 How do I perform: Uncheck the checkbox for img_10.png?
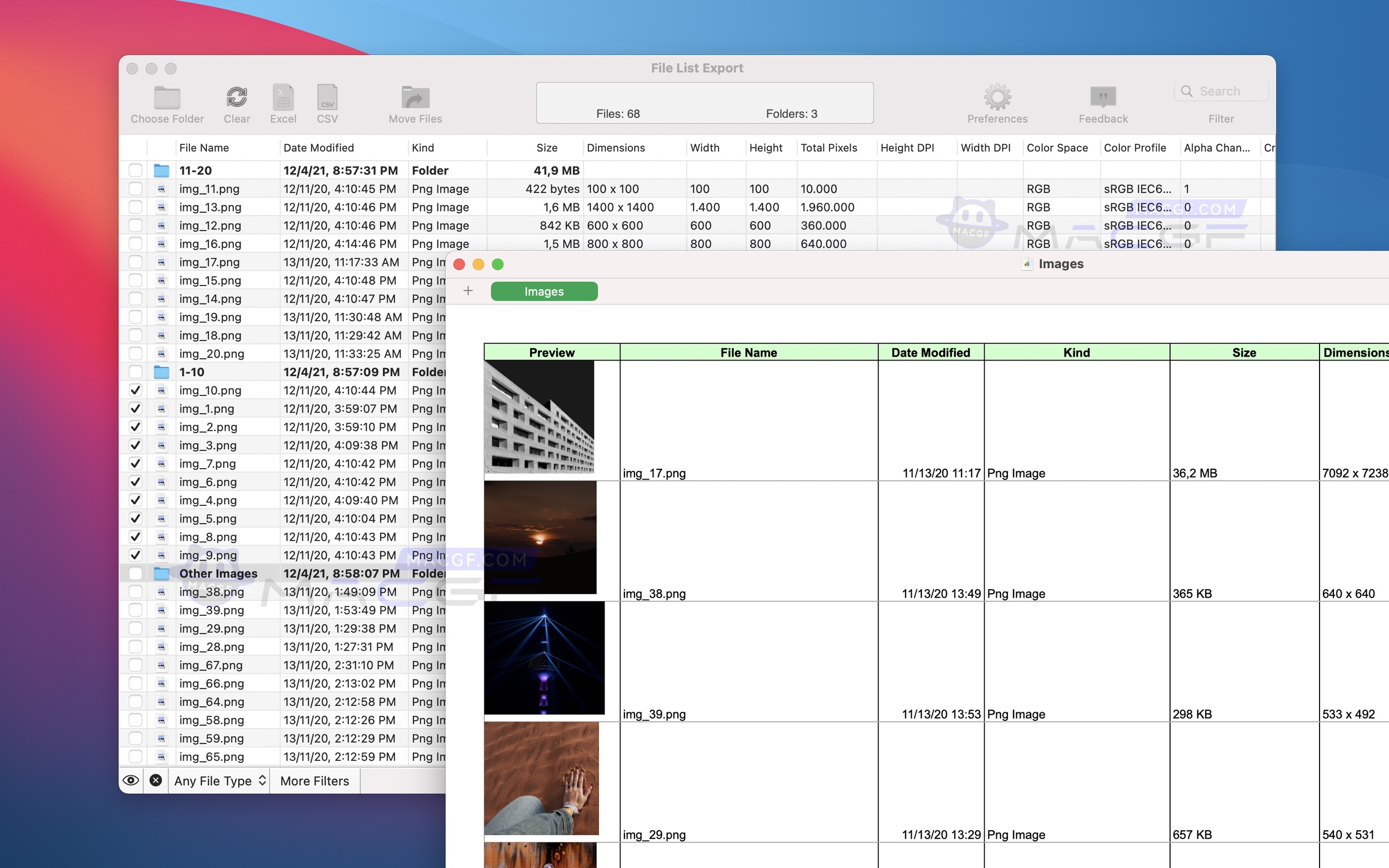(x=136, y=390)
